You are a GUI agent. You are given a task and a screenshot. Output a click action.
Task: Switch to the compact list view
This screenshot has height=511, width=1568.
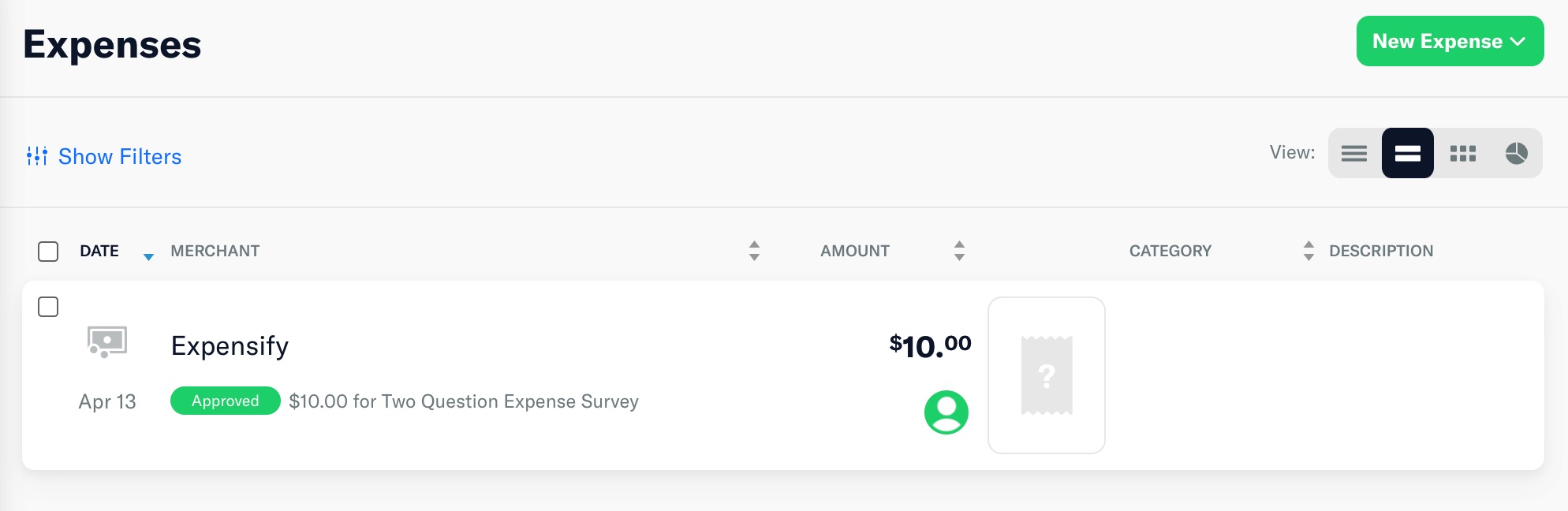[1355, 153]
